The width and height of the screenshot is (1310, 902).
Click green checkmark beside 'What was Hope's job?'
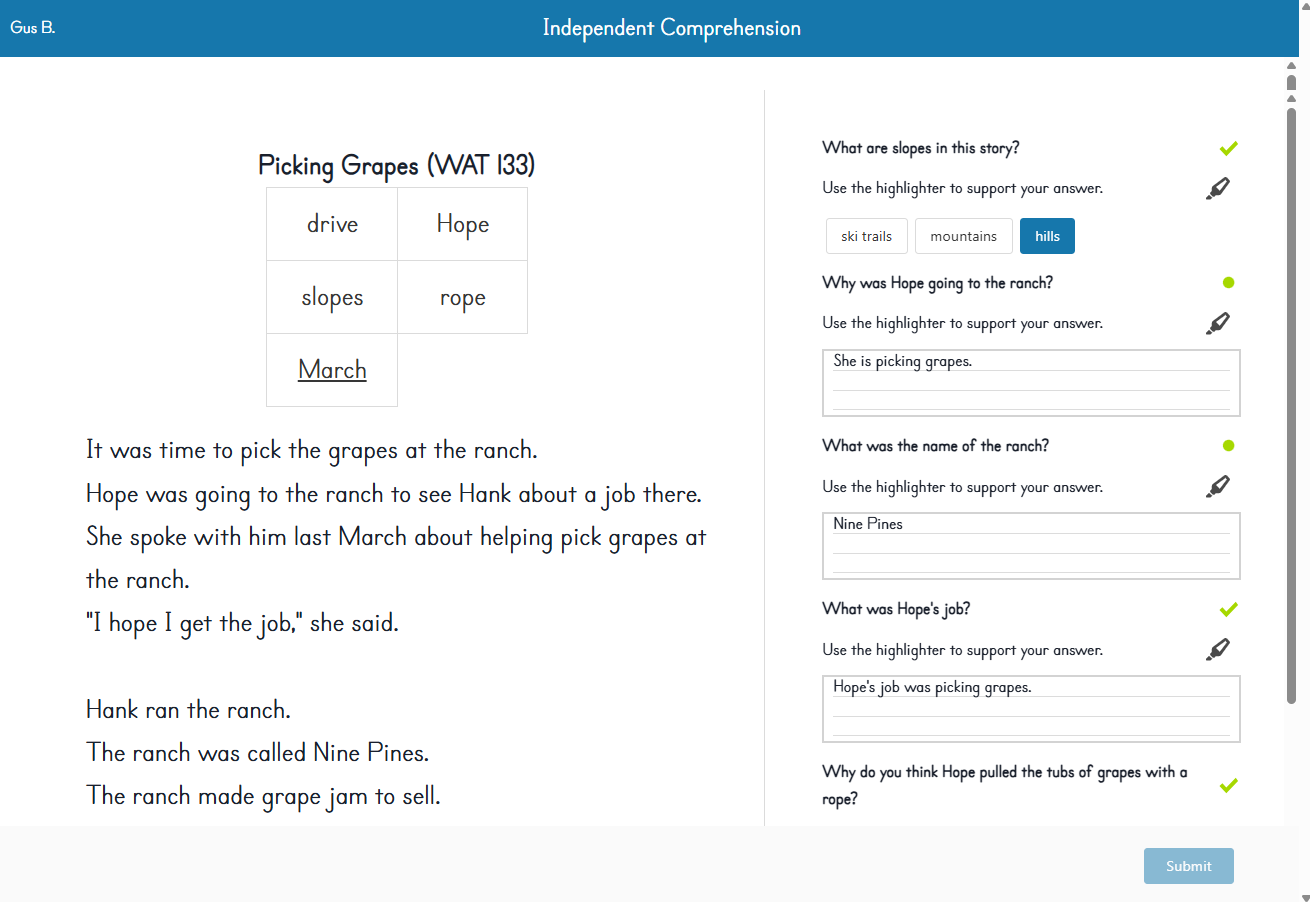pos(1229,609)
